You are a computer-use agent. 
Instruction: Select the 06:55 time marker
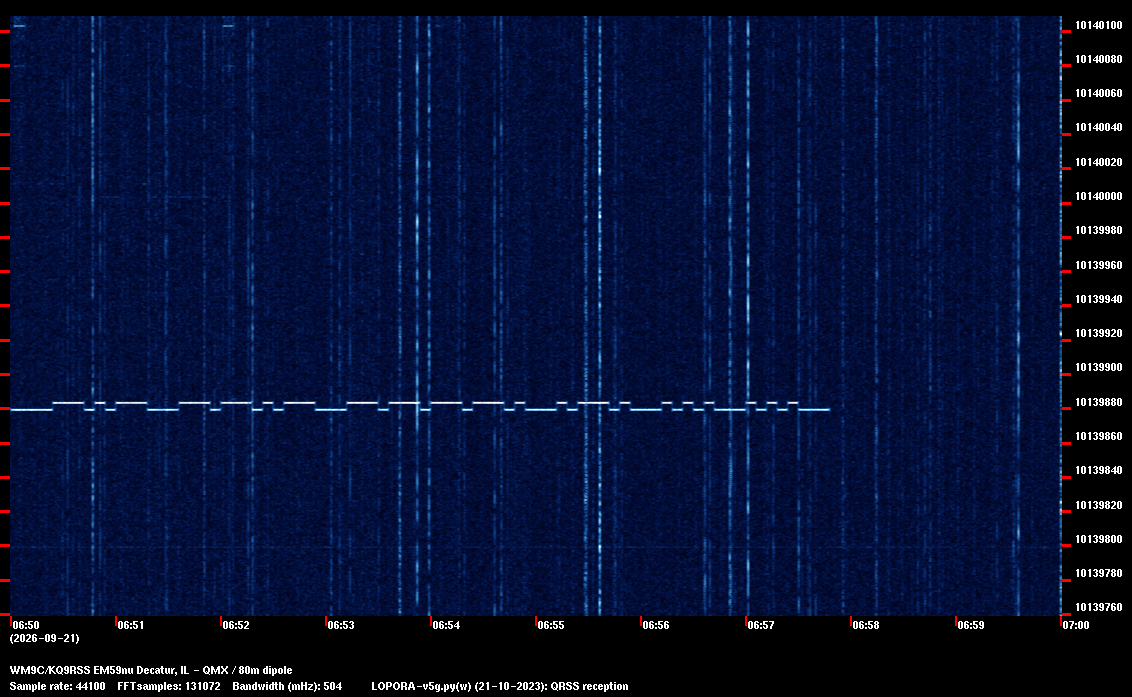coord(550,625)
